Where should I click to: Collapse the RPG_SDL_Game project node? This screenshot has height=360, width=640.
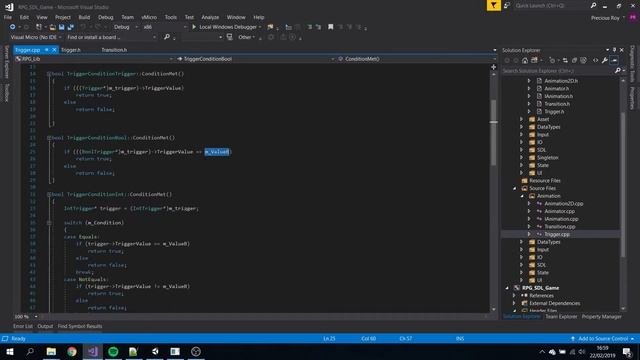pyautogui.click(x=507, y=288)
